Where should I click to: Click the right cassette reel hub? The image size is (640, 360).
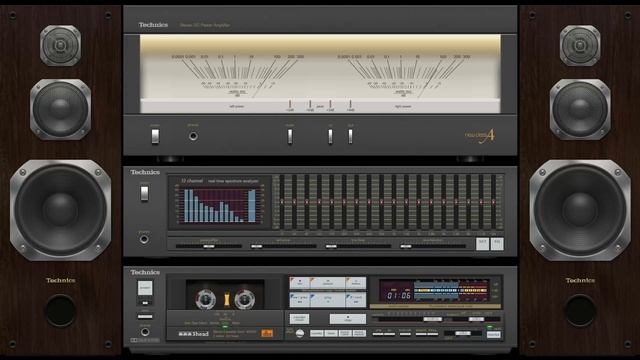[244, 300]
